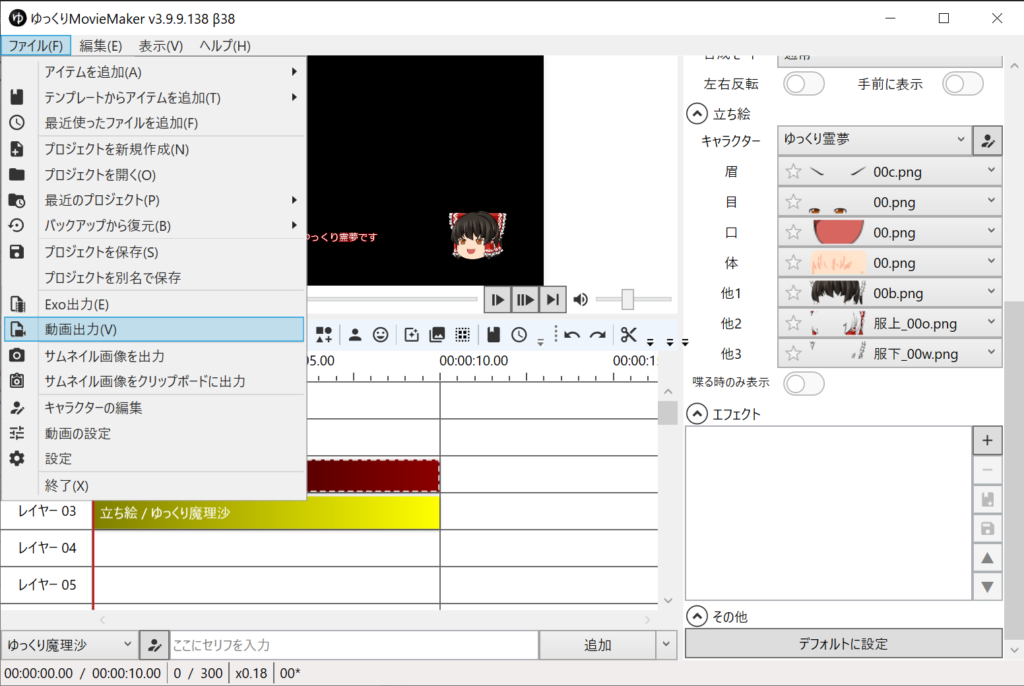The width and height of the screenshot is (1024, 686).
Task: Star the 眉 00c.png entry
Action: [x=793, y=172]
